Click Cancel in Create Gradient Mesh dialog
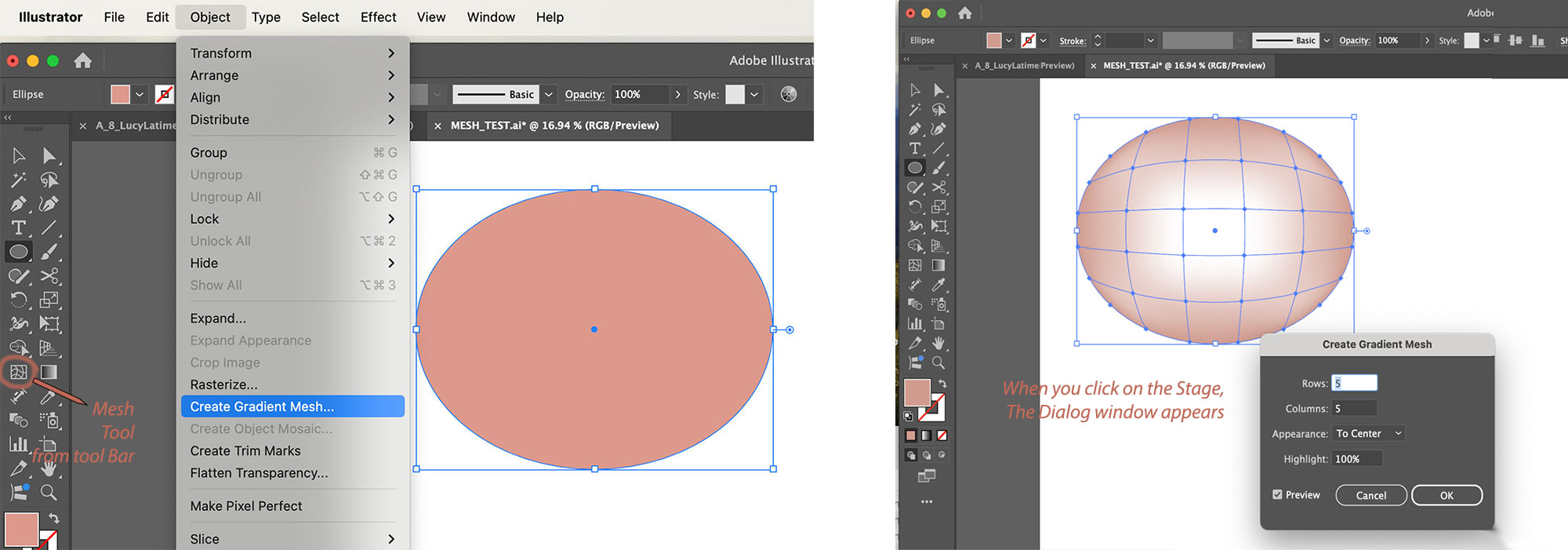Viewport: 1568px width, 550px height. pos(1370,495)
